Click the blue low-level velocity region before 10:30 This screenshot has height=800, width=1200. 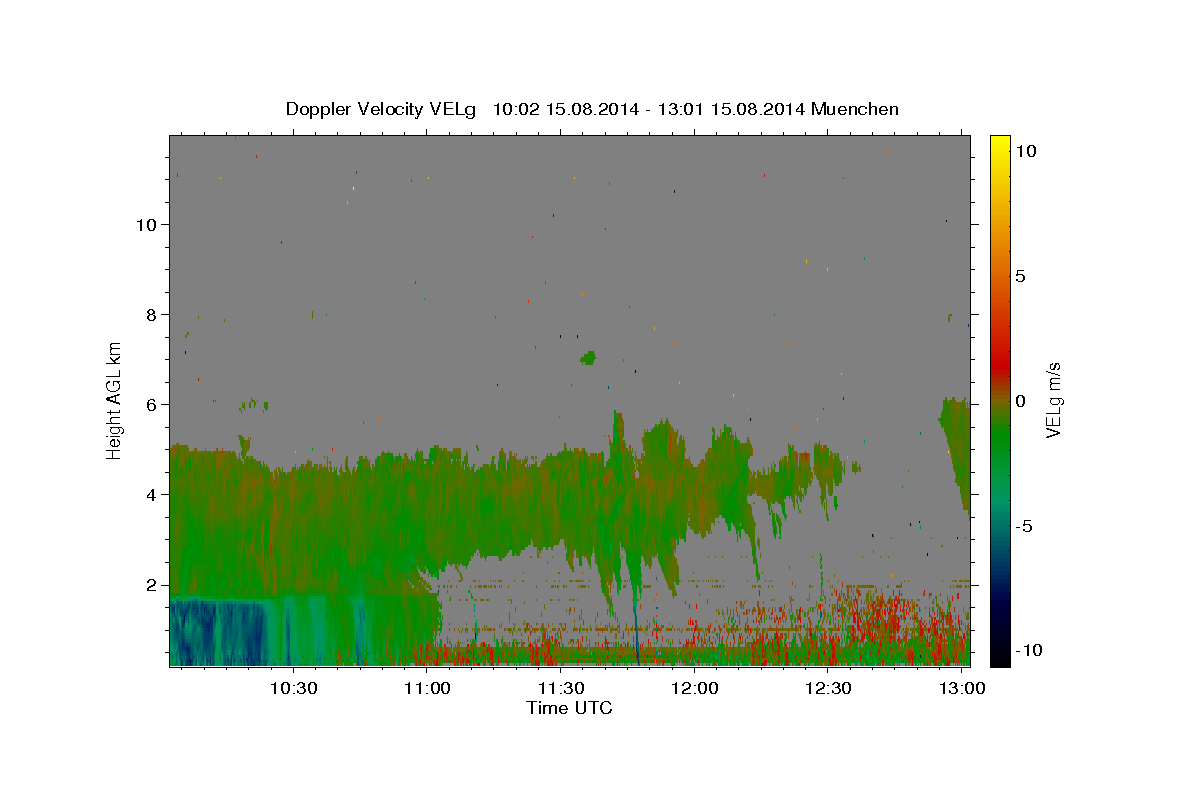point(218,632)
